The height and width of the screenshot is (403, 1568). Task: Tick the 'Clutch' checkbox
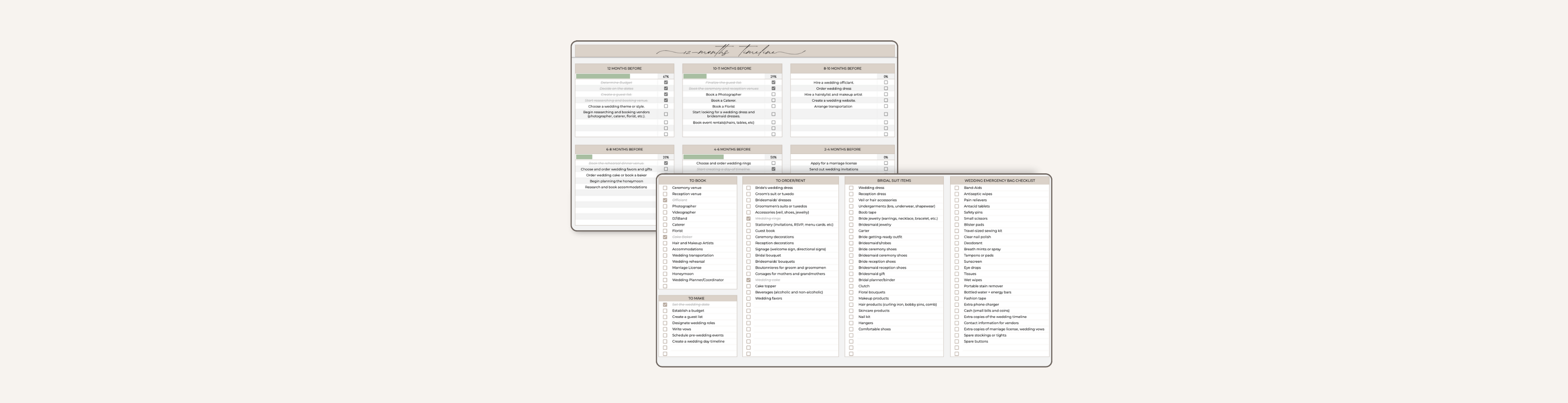[x=851, y=286]
